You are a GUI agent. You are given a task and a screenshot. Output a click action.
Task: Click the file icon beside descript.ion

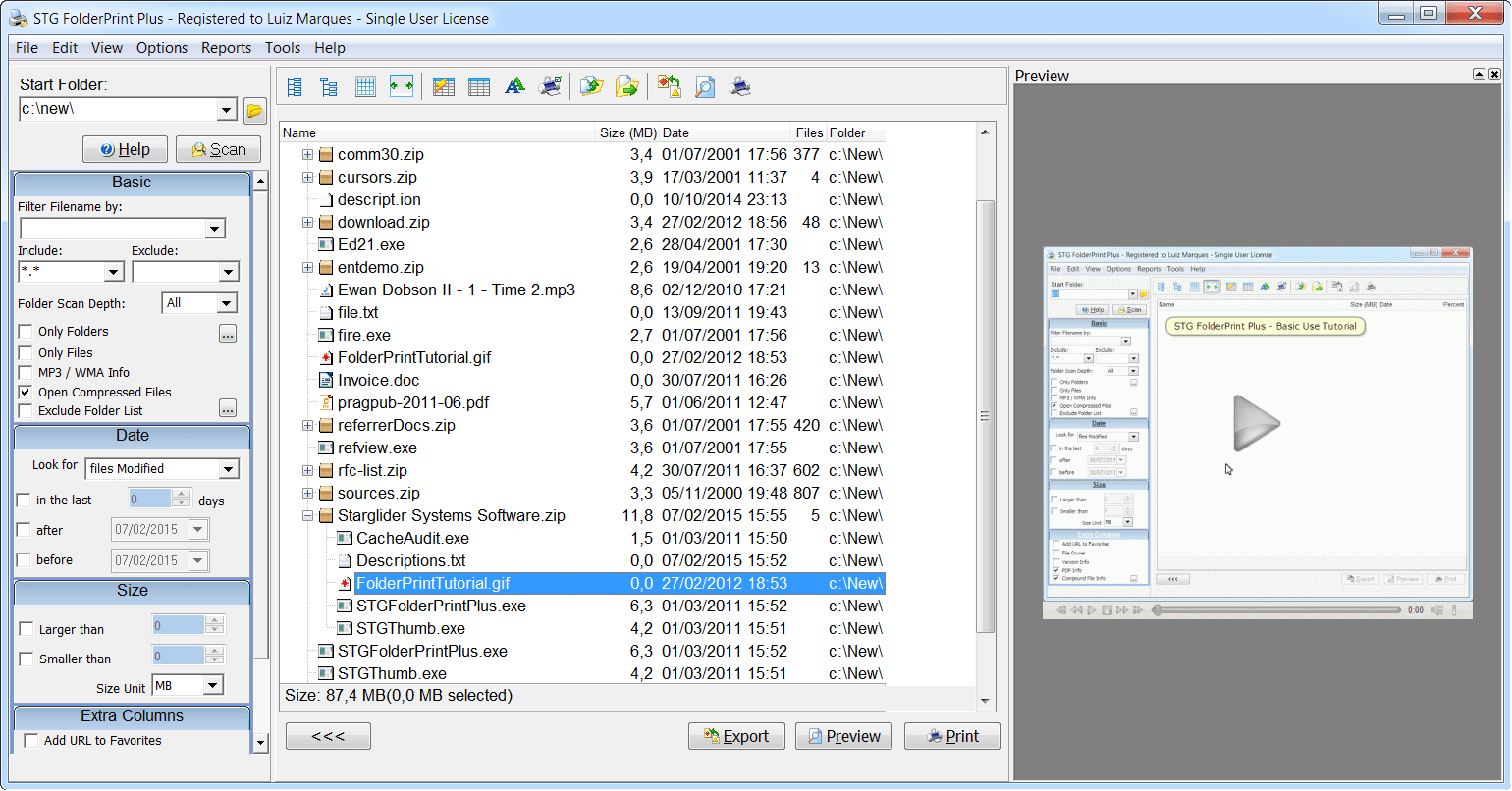pos(327,200)
